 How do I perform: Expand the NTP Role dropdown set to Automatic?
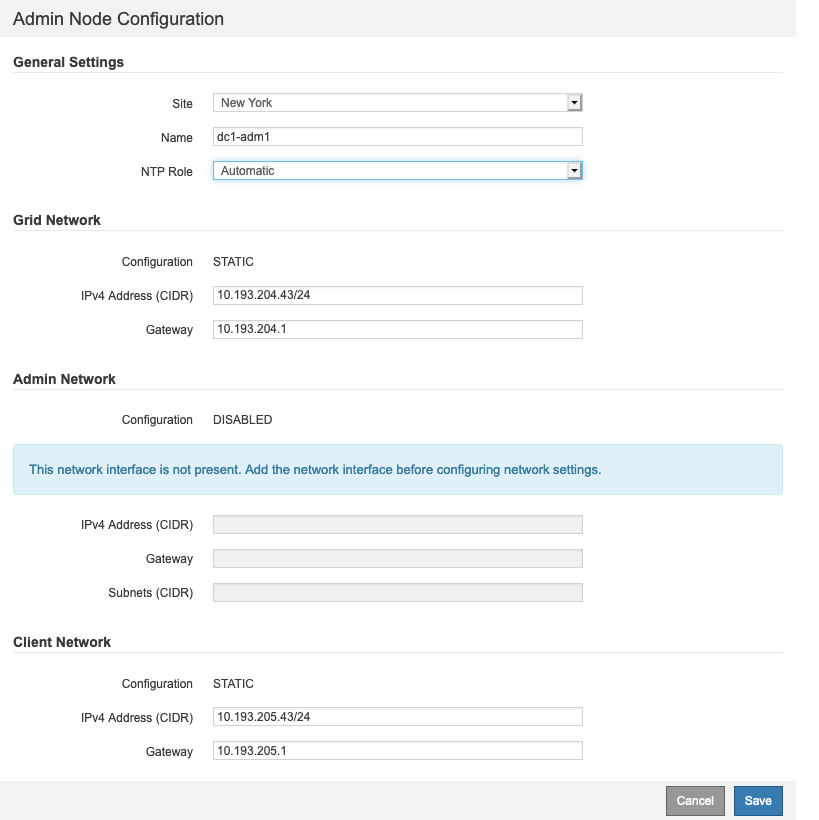[397, 171]
